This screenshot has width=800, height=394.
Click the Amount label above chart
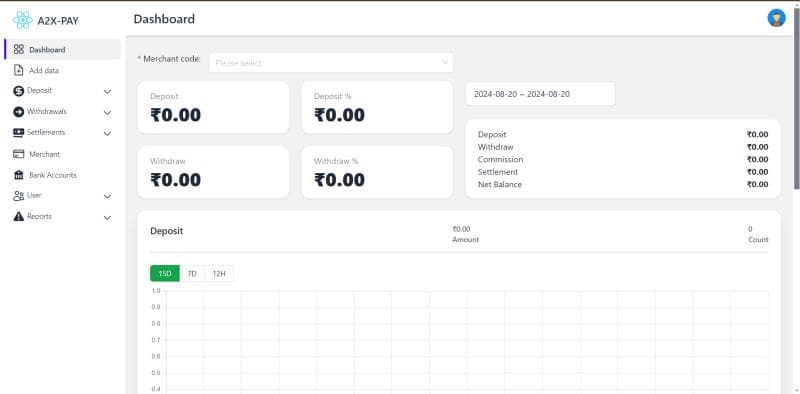click(x=466, y=239)
